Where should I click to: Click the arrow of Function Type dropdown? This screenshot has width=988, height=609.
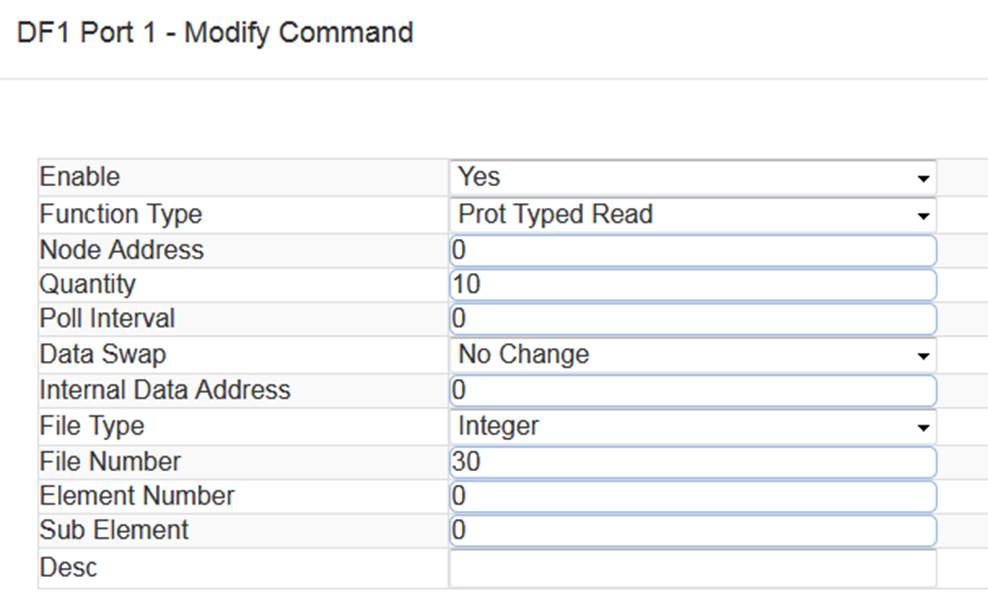click(923, 216)
